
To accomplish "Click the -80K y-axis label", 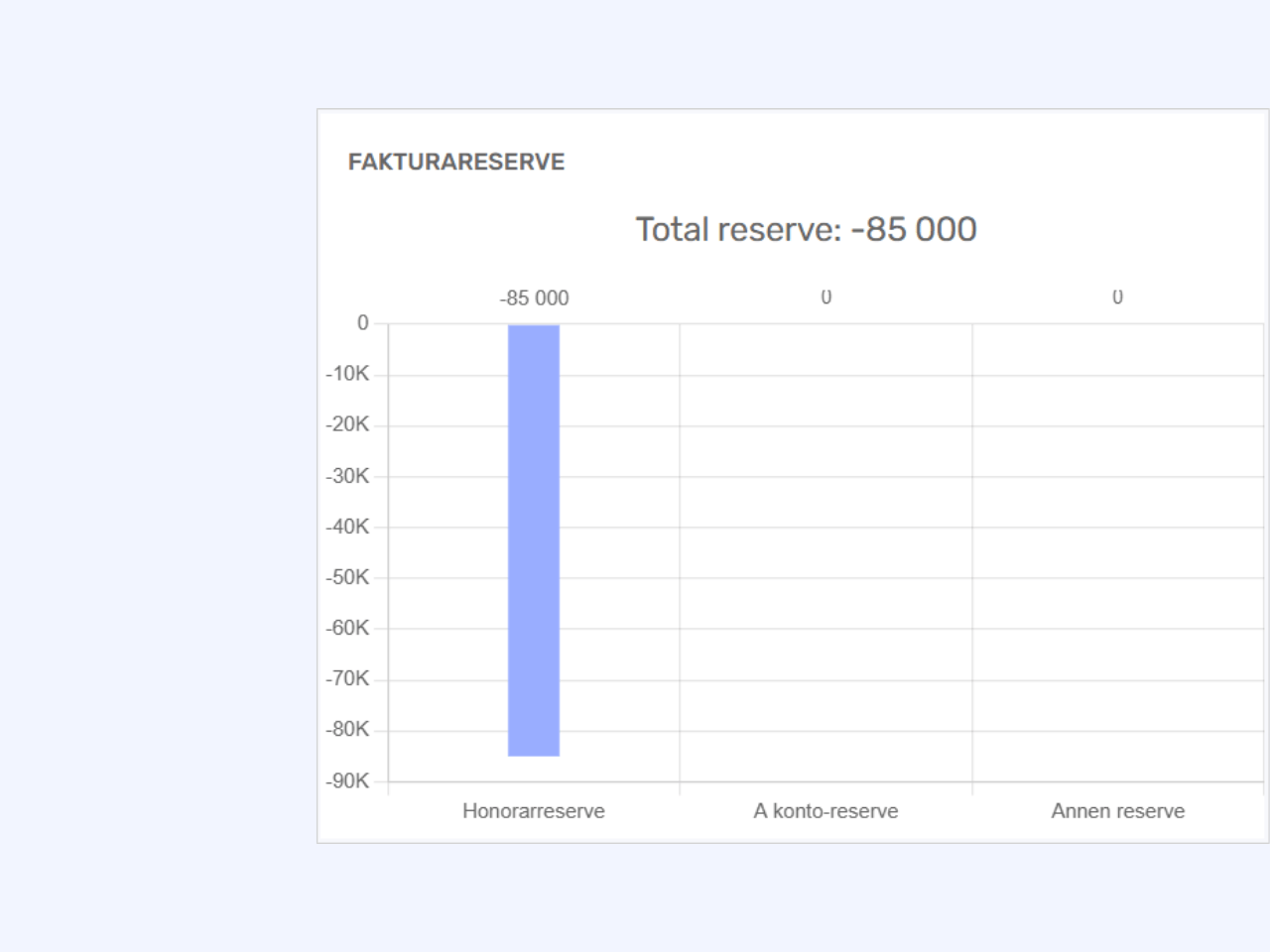I will pyautogui.click(x=347, y=729).
